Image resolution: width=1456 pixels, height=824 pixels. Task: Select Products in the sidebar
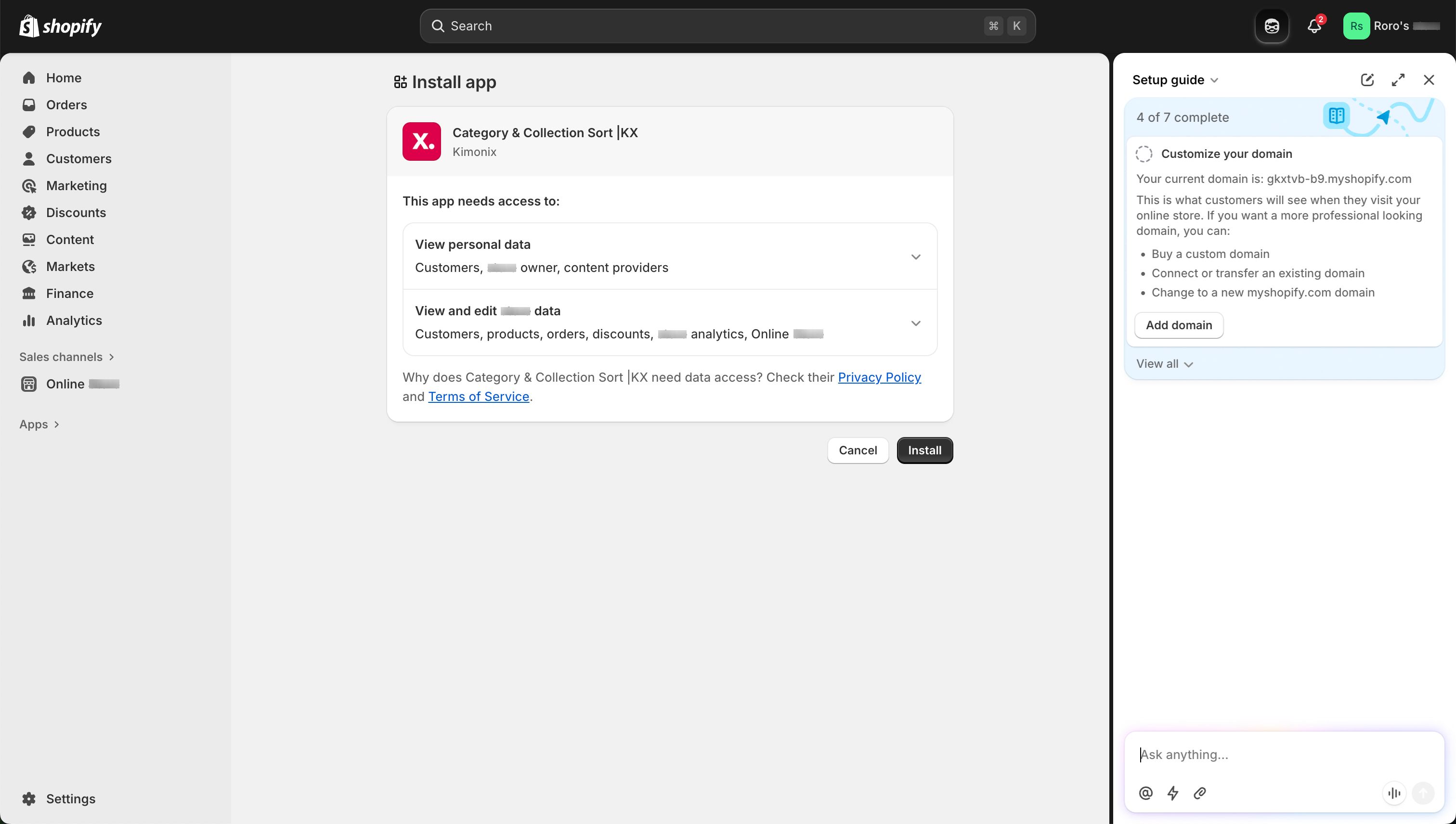(x=72, y=131)
